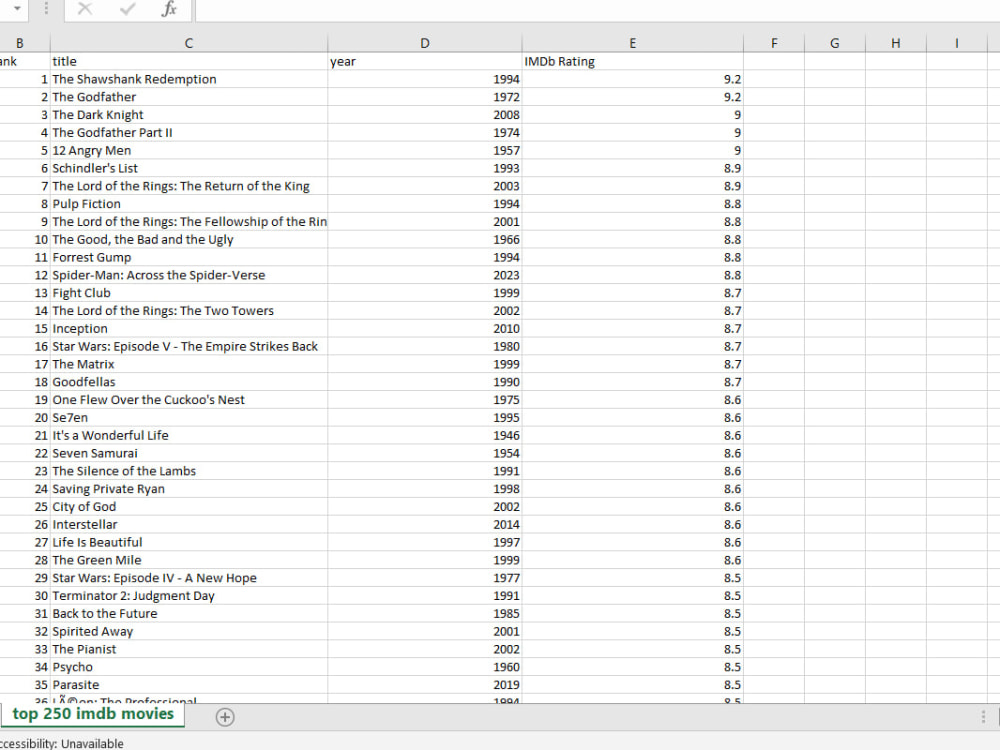Select 'Seven Samurai' cell
The image size is (1000, 750).
(189, 453)
